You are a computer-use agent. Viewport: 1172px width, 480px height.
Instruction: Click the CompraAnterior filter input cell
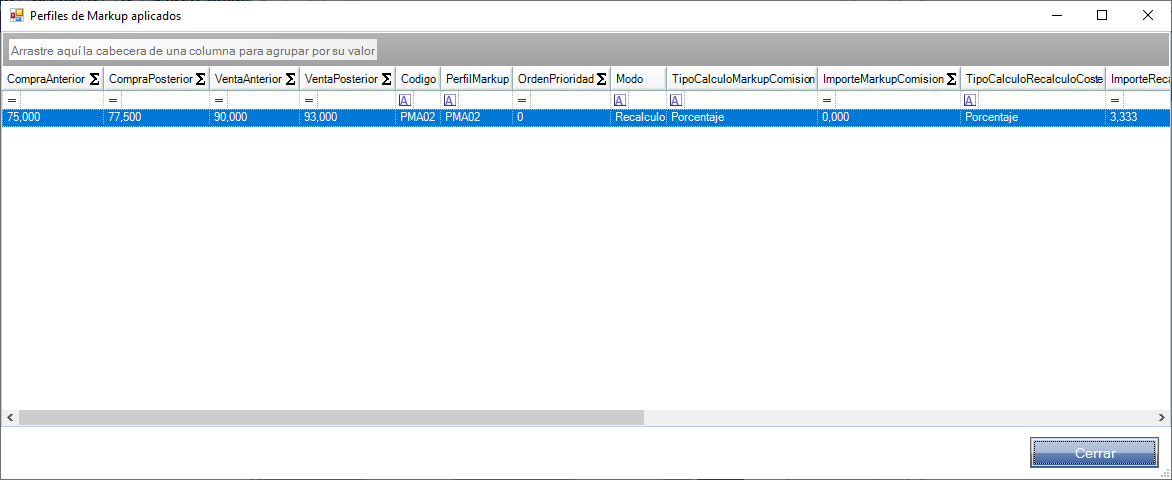pos(61,100)
